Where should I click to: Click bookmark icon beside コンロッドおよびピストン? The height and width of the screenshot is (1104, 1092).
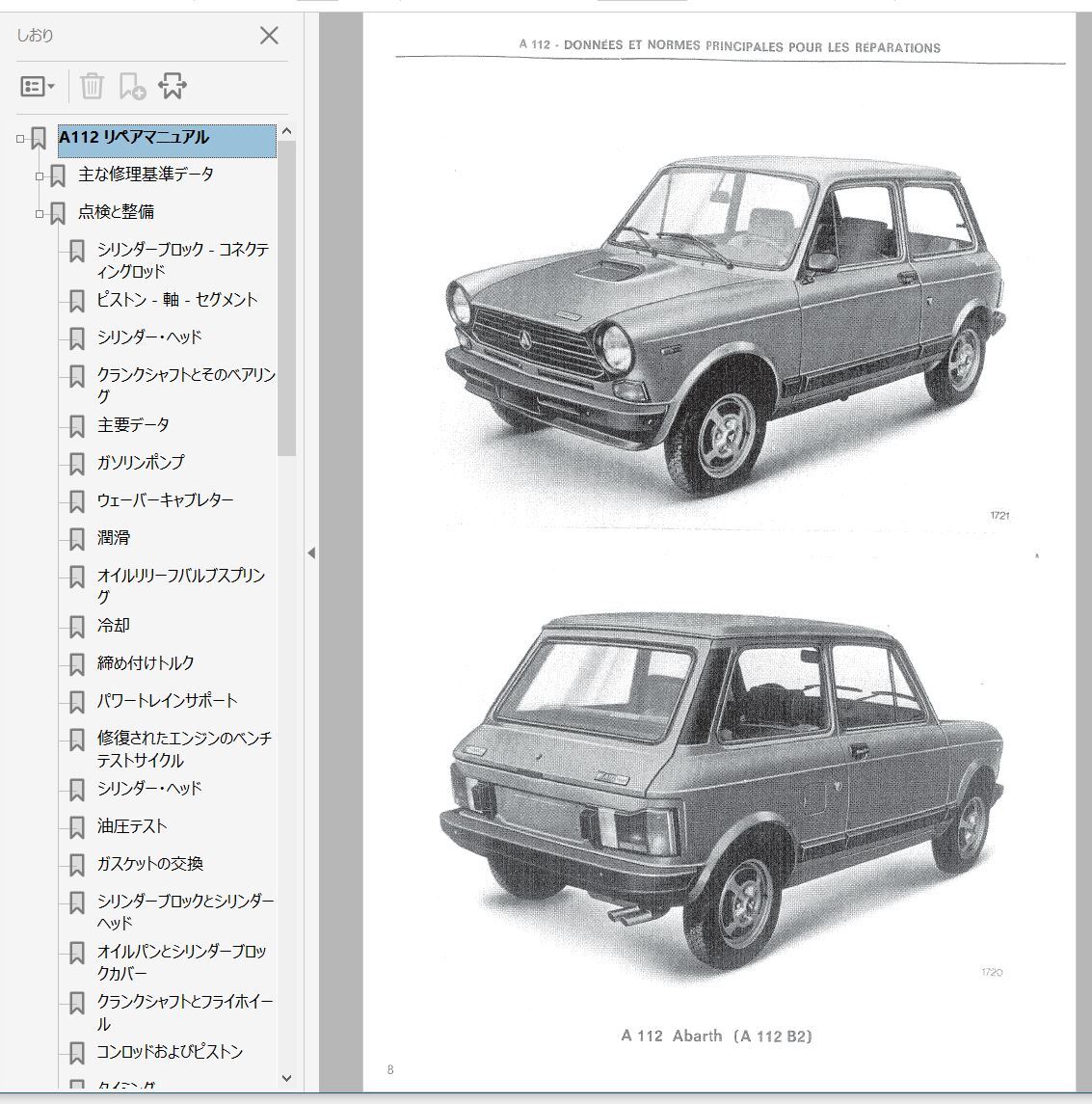(77, 1054)
